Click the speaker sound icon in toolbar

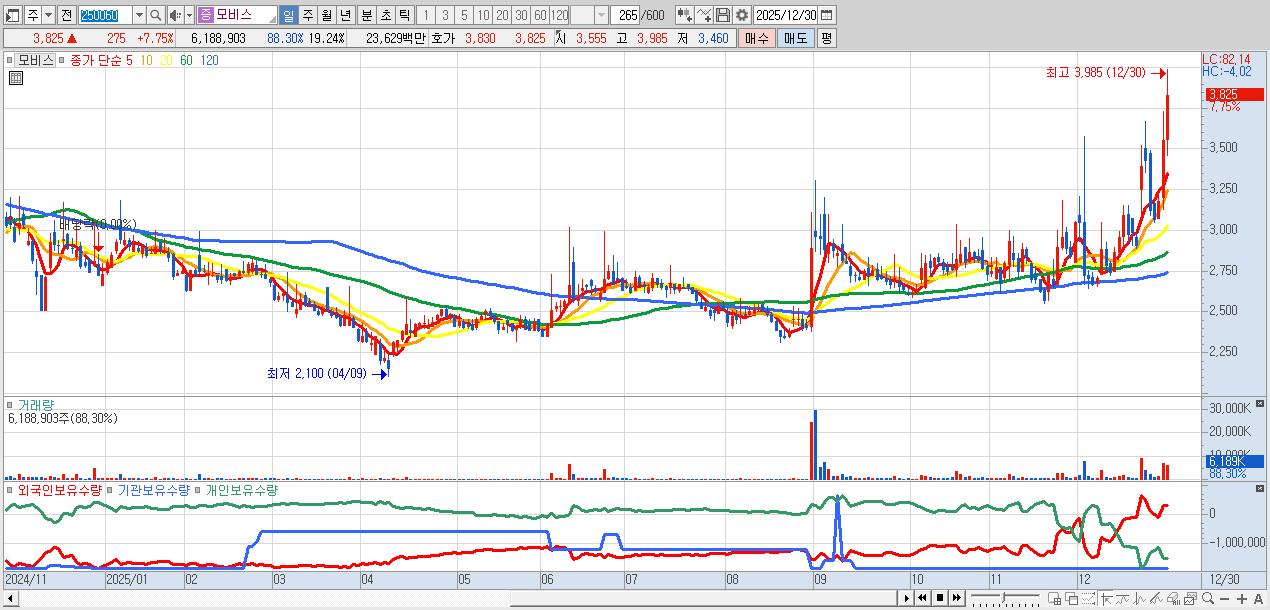(x=174, y=15)
